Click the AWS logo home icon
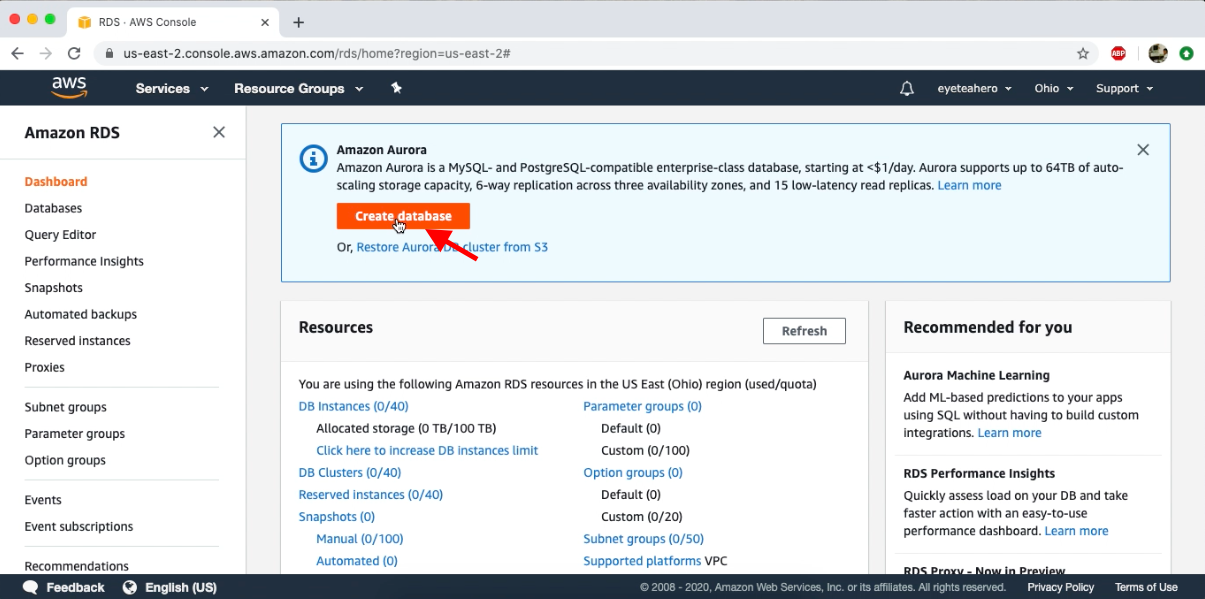 [69, 88]
